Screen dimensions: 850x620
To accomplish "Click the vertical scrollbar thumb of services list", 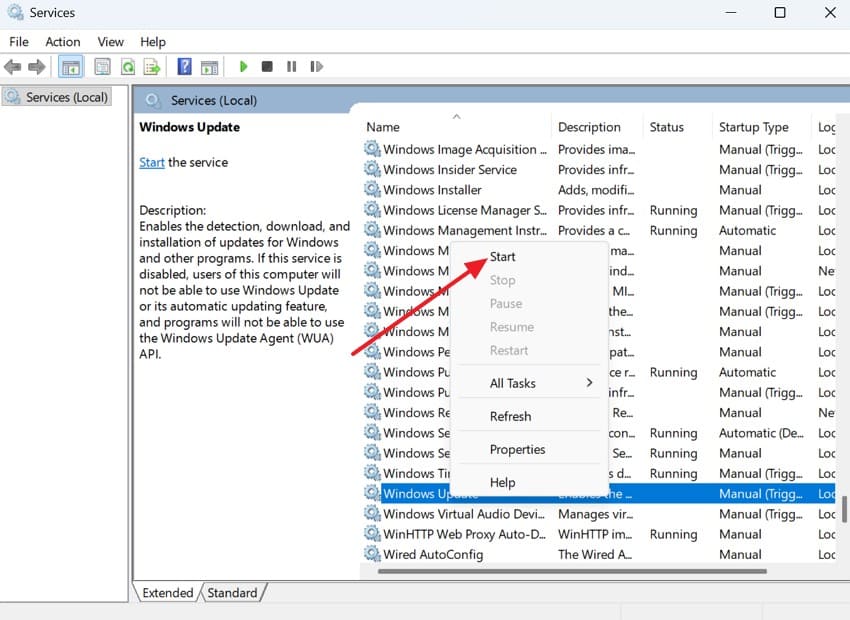I will 843,509.
